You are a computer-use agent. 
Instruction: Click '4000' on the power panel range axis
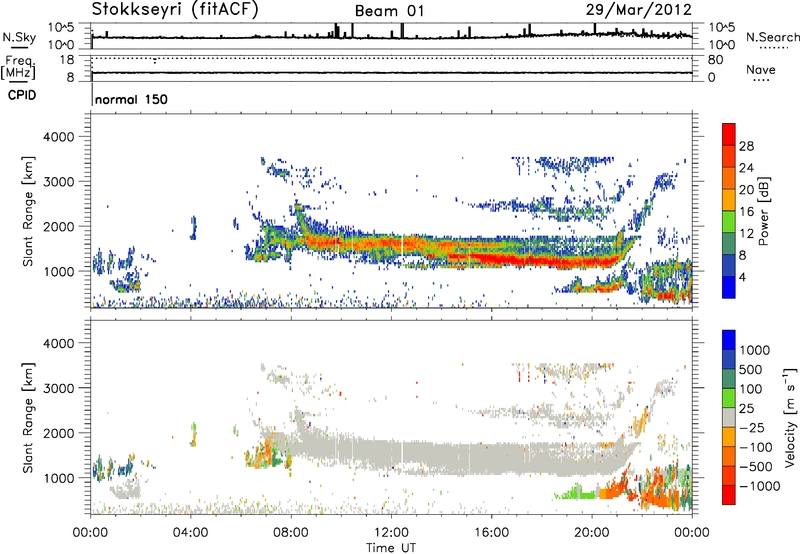(59, 137)
